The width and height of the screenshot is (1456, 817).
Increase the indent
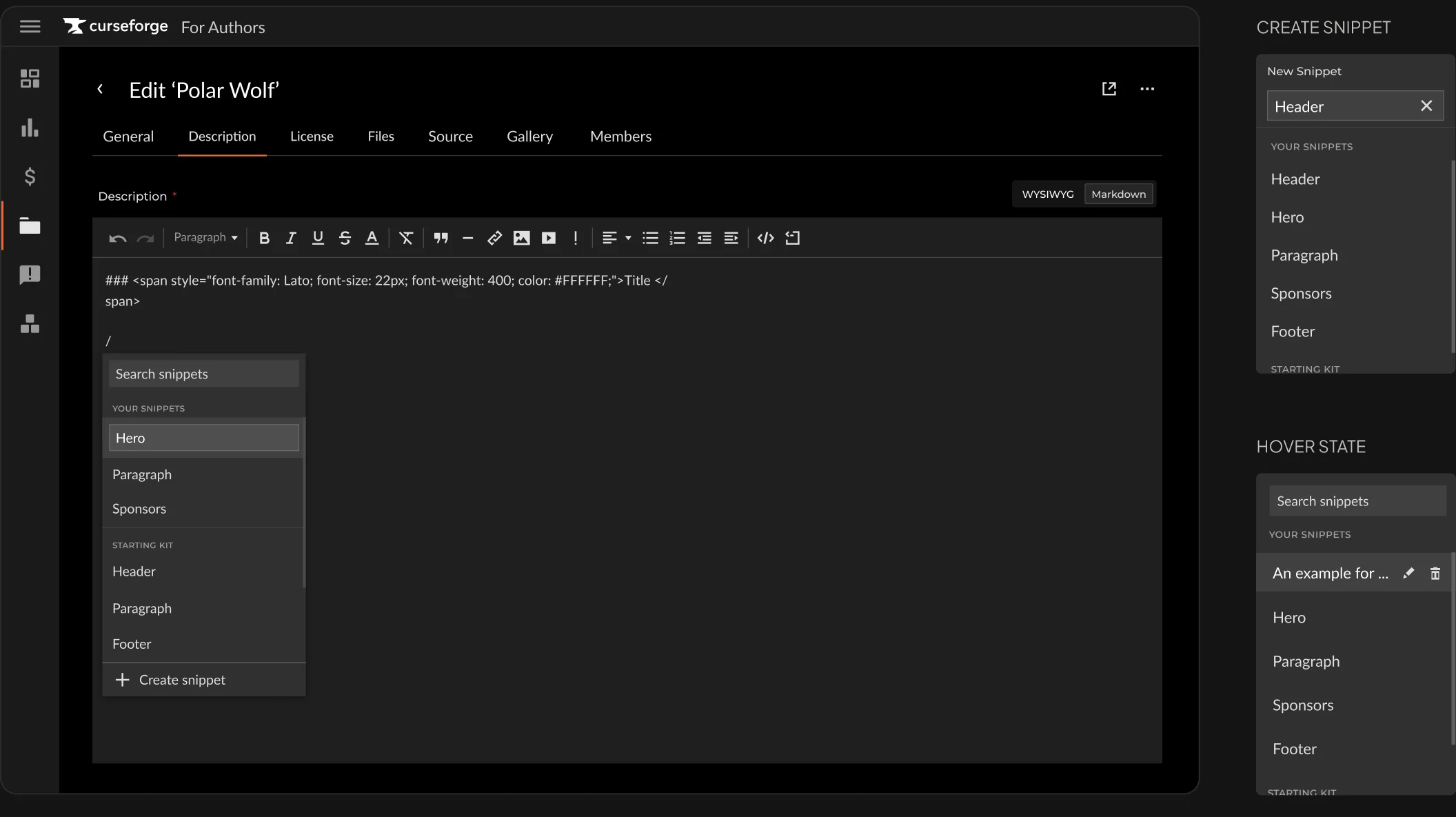pos(731,238)
